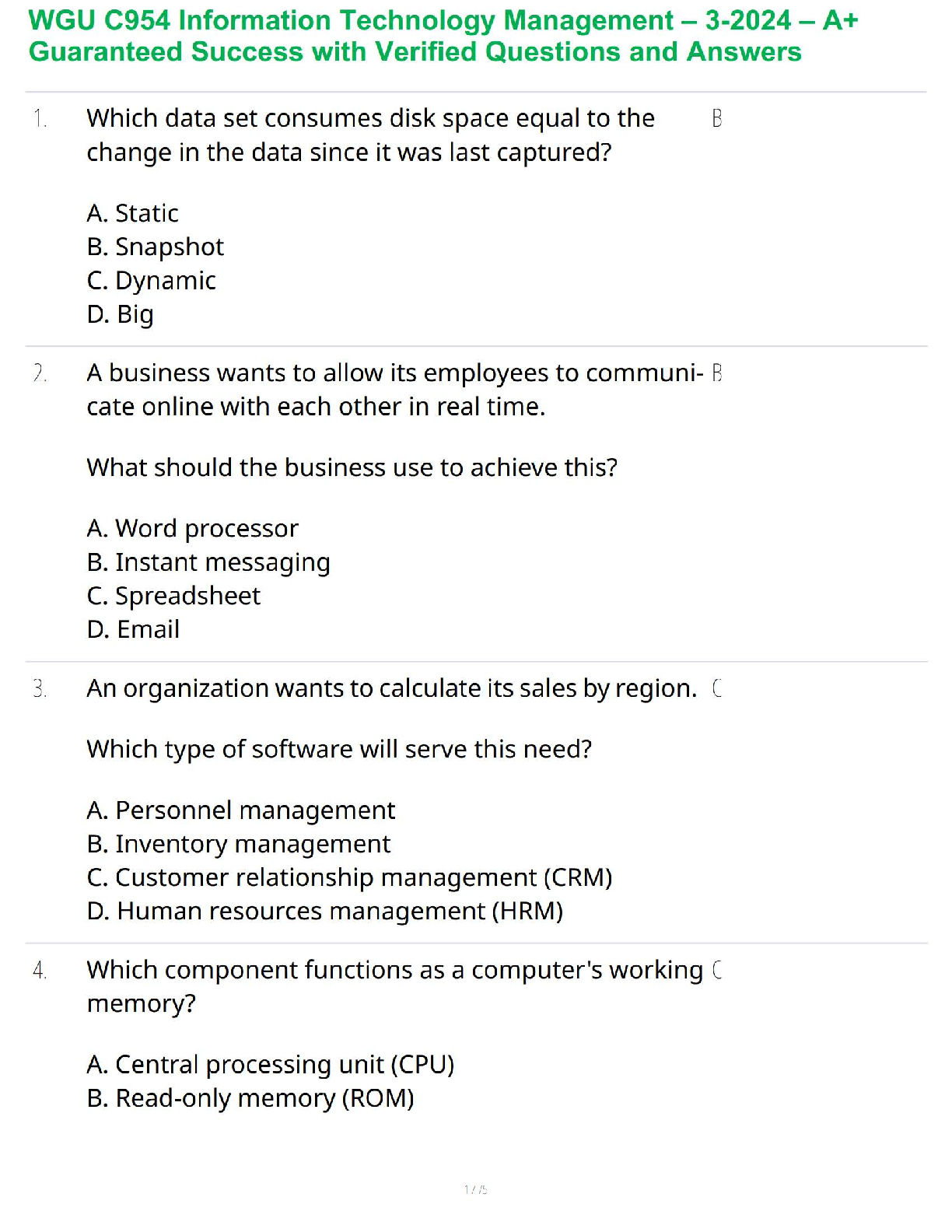Choose 'B. Read-only memory (ROM)' option
Image resolution: width=952 pixels, height=1232 pixels.
pos(250,1098)
